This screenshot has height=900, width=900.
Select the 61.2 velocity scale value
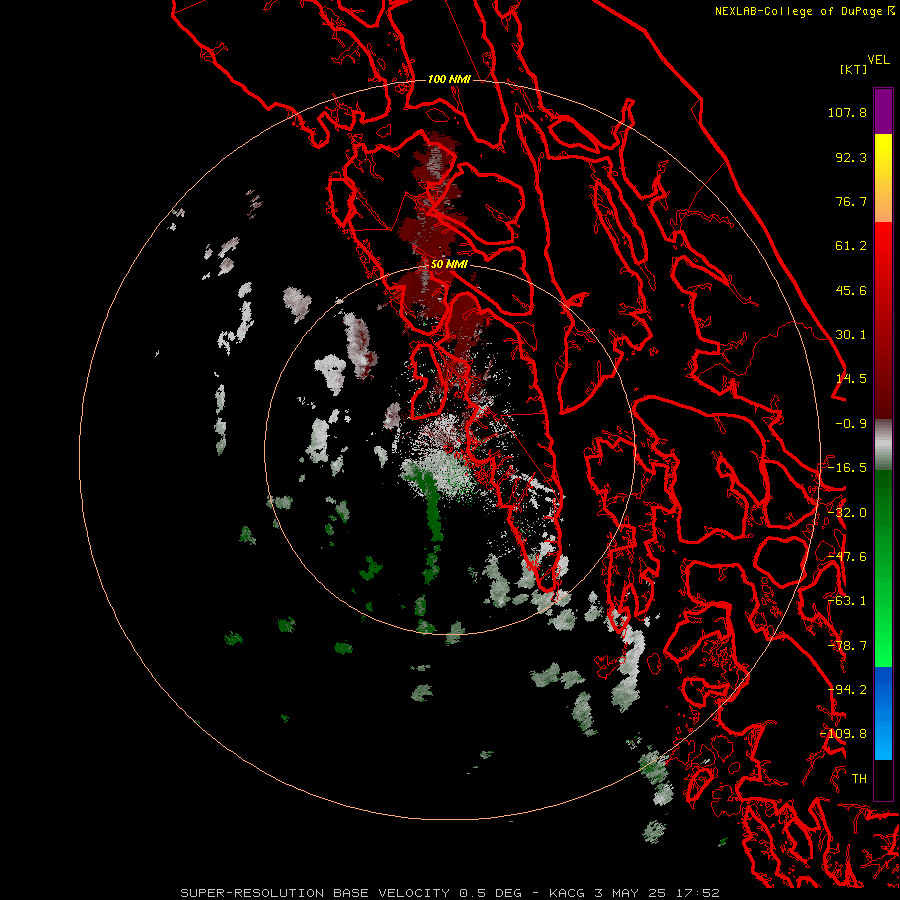tap(851, 246)
